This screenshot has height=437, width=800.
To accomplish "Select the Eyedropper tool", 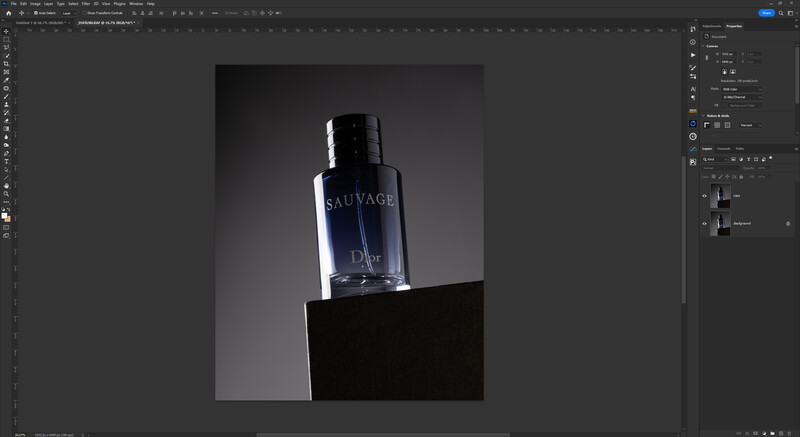I will click(x=6, y=80).
